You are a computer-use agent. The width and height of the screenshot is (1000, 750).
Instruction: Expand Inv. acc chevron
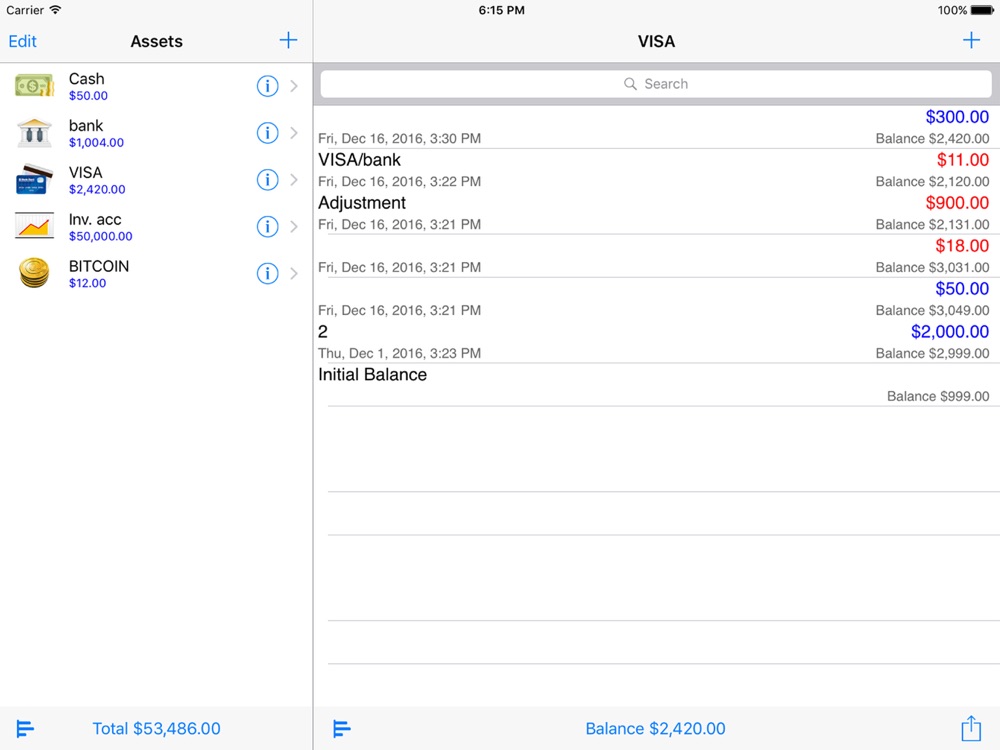294,226
